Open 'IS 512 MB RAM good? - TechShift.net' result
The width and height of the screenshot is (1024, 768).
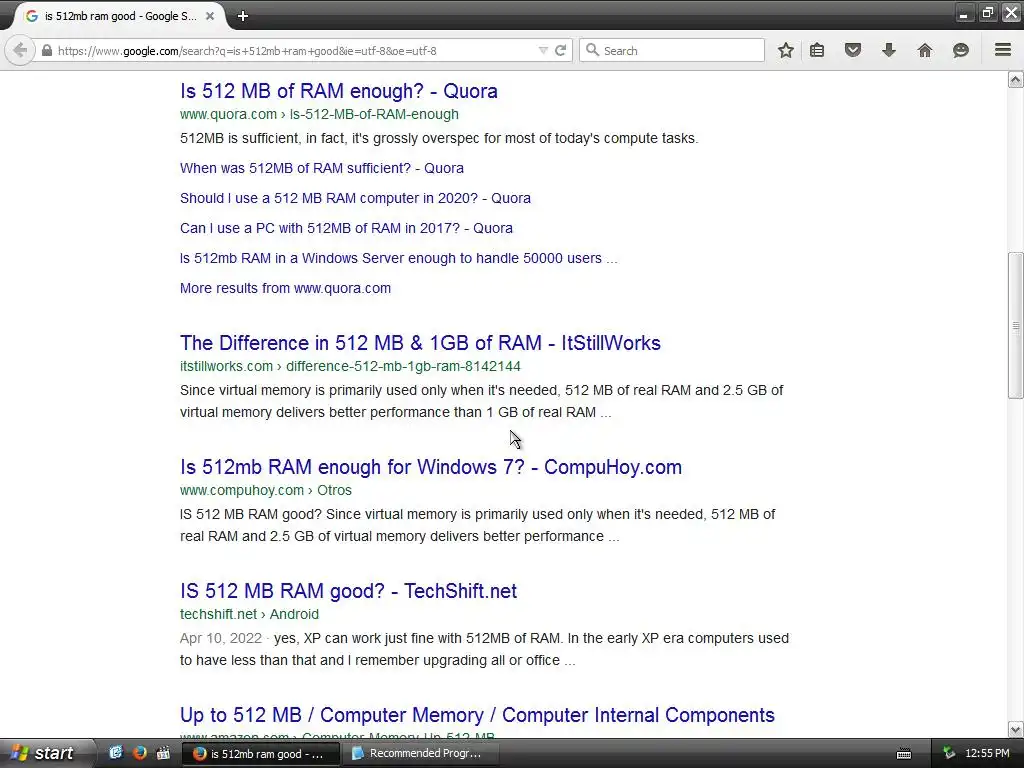point(348,591)
